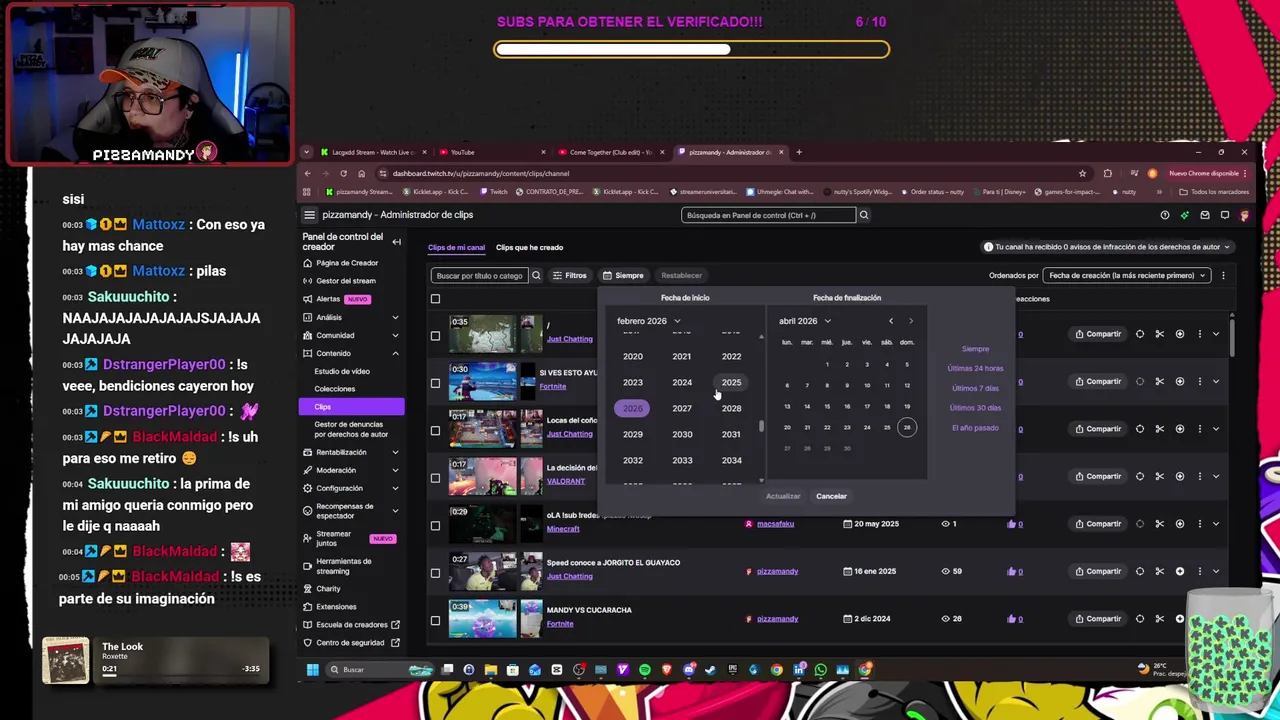Focus the Buscar por título o categoría field
This screenshot has width=1280, height=720.
(x=480, y=275)
